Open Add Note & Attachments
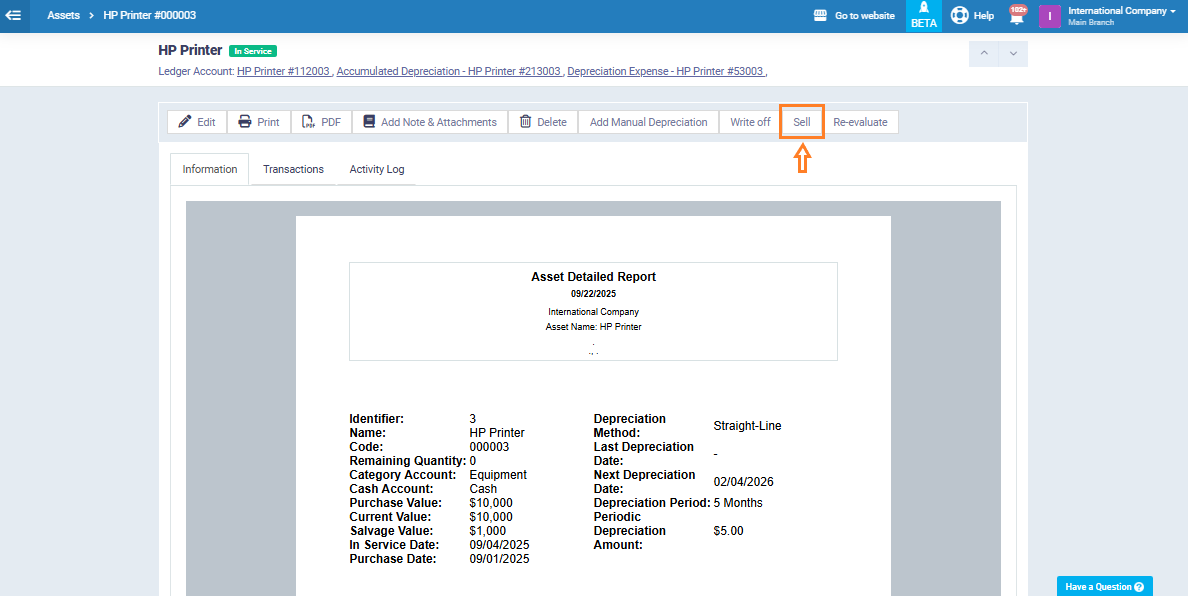Viewport: 1188px width, 596px height. point(429,122)
